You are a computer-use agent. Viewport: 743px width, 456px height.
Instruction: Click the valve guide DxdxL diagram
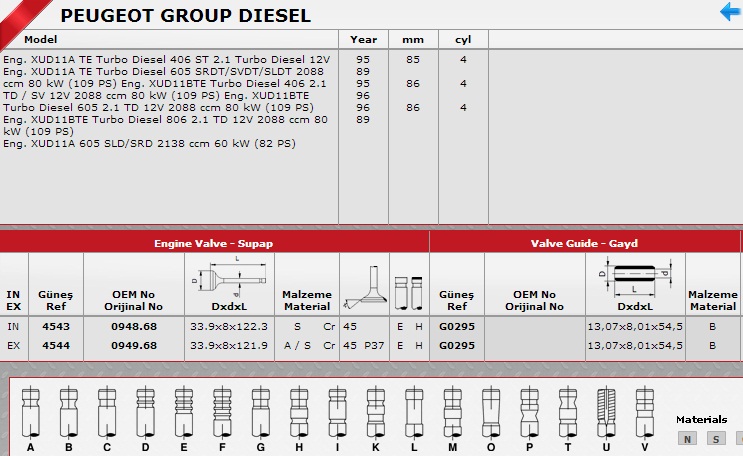(x=635, y=277)
